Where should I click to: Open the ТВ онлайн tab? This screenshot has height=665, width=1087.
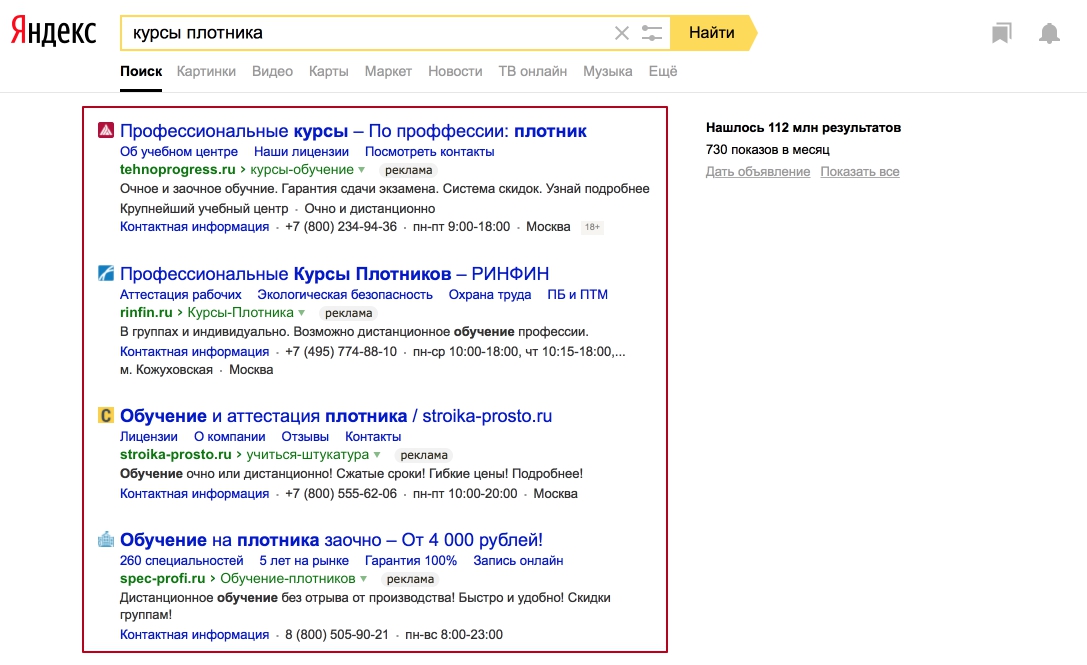pyautogui.click(x=532, y=71)
